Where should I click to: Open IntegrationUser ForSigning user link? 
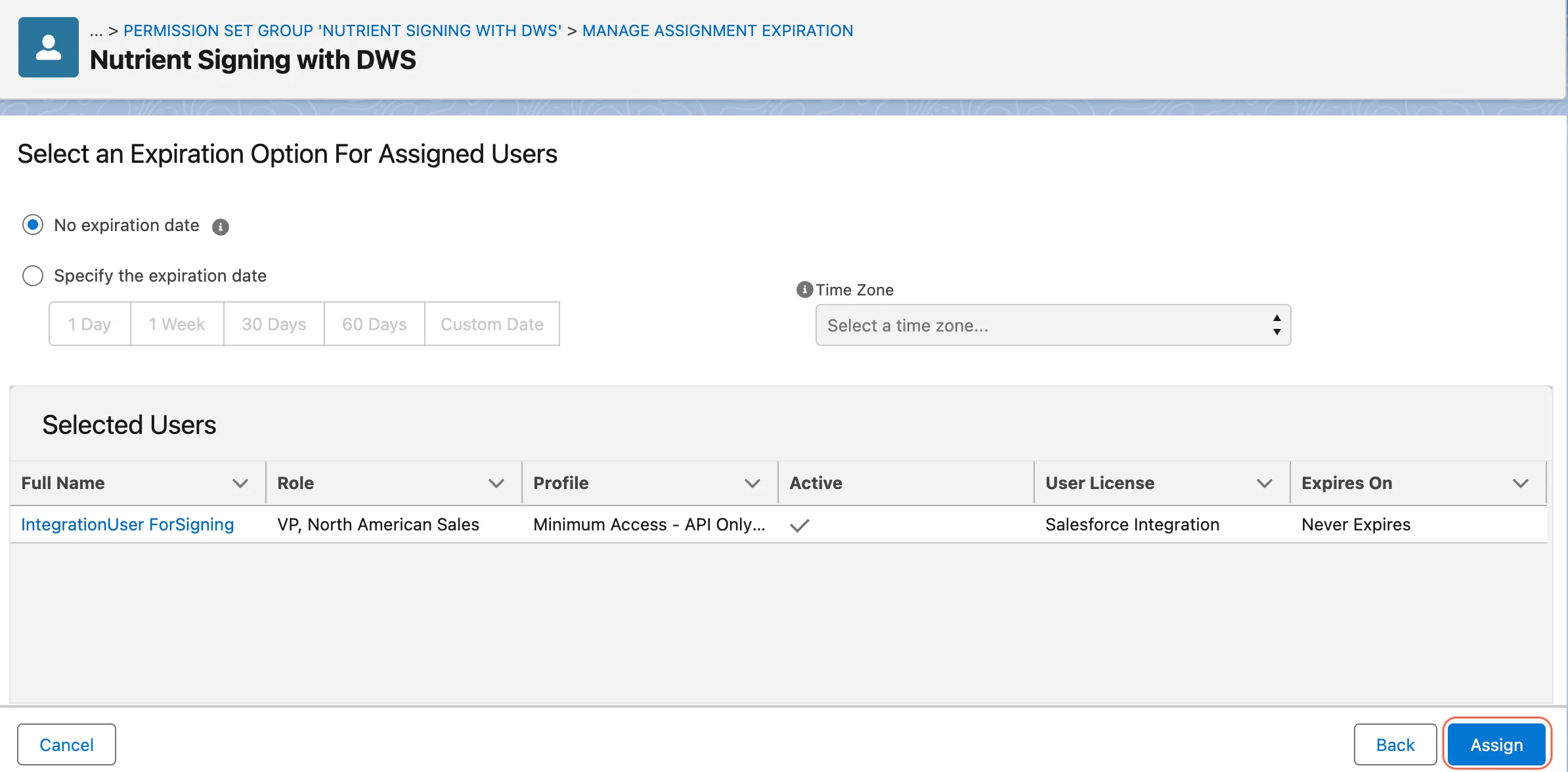(x=127, y=525)
